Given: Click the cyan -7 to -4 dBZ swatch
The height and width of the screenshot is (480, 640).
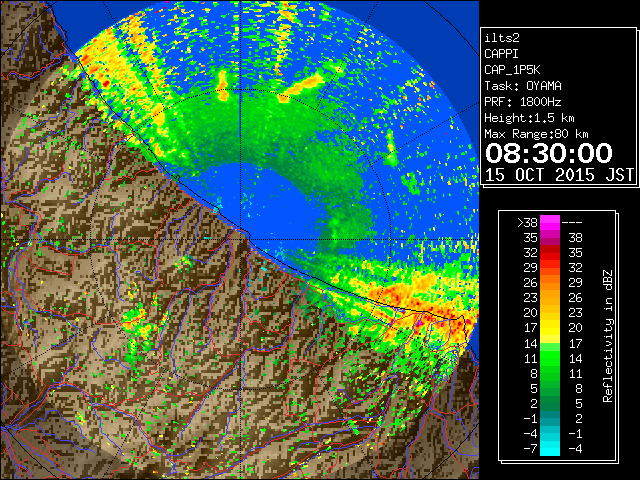Looking at the screenshot, I should click(550, 448).
